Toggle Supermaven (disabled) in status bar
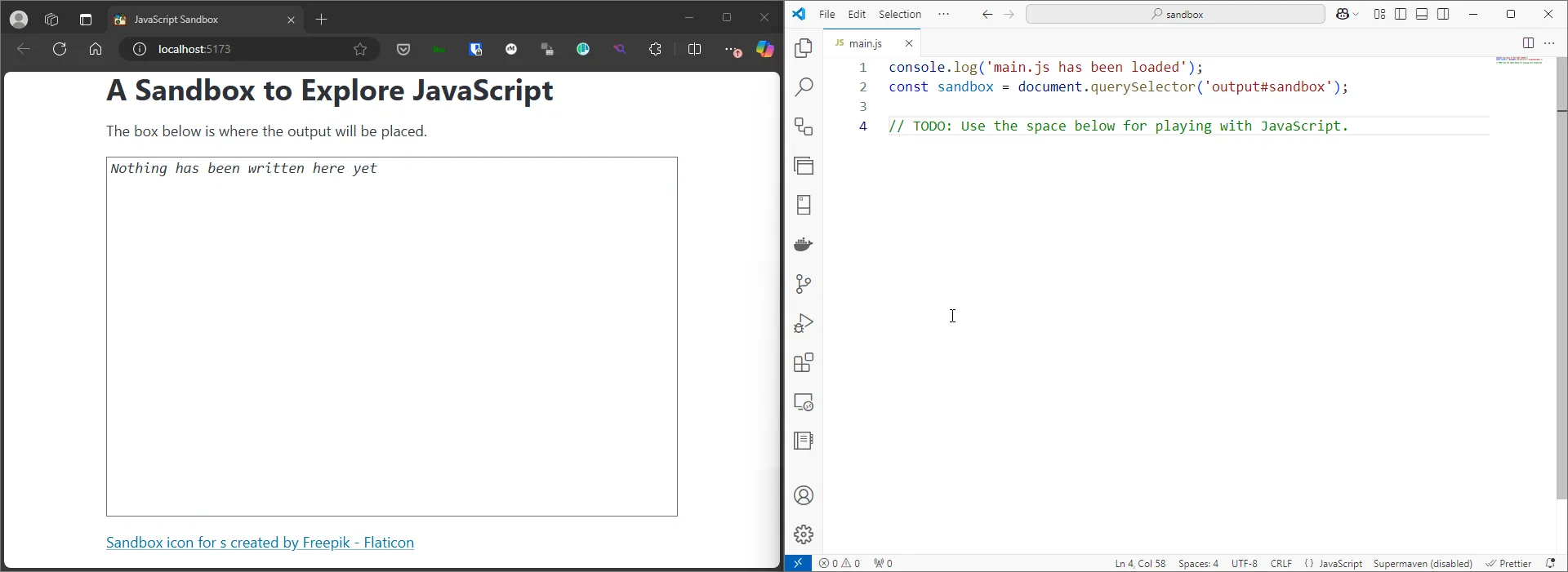1568x572 pixels. [x=1423, y=563]
